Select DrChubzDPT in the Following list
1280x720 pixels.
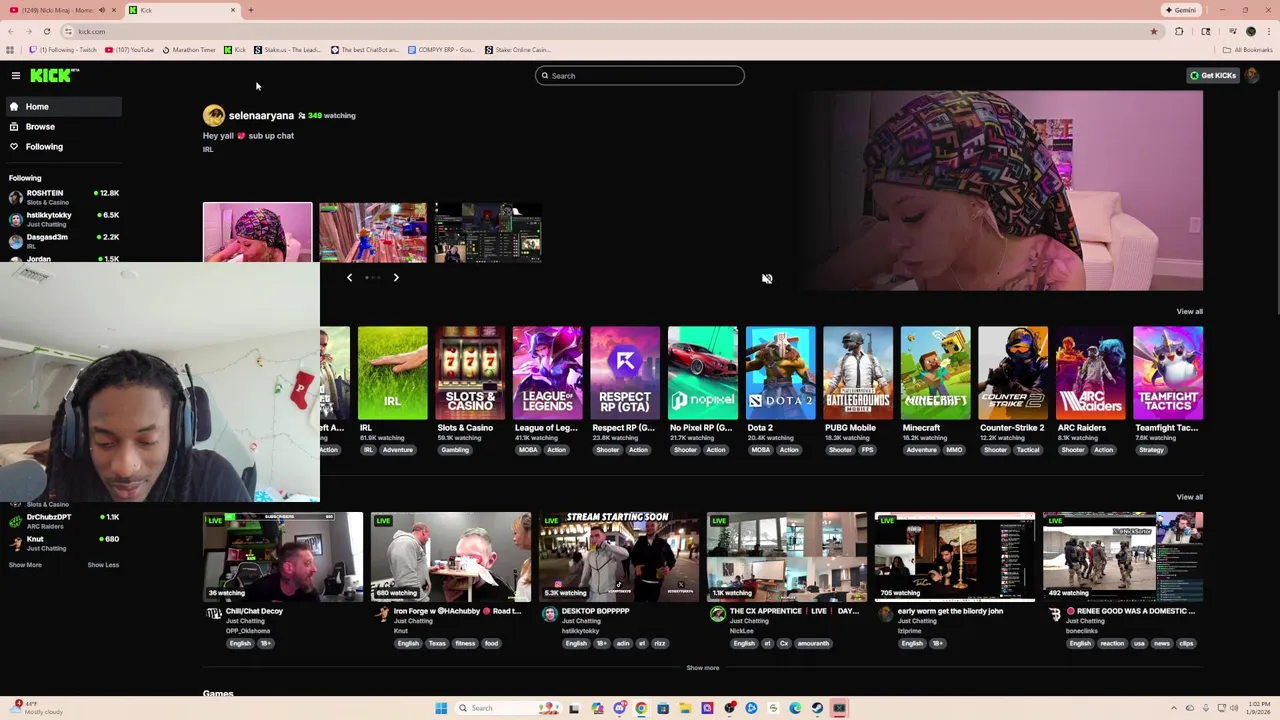(x=63, y=521)
